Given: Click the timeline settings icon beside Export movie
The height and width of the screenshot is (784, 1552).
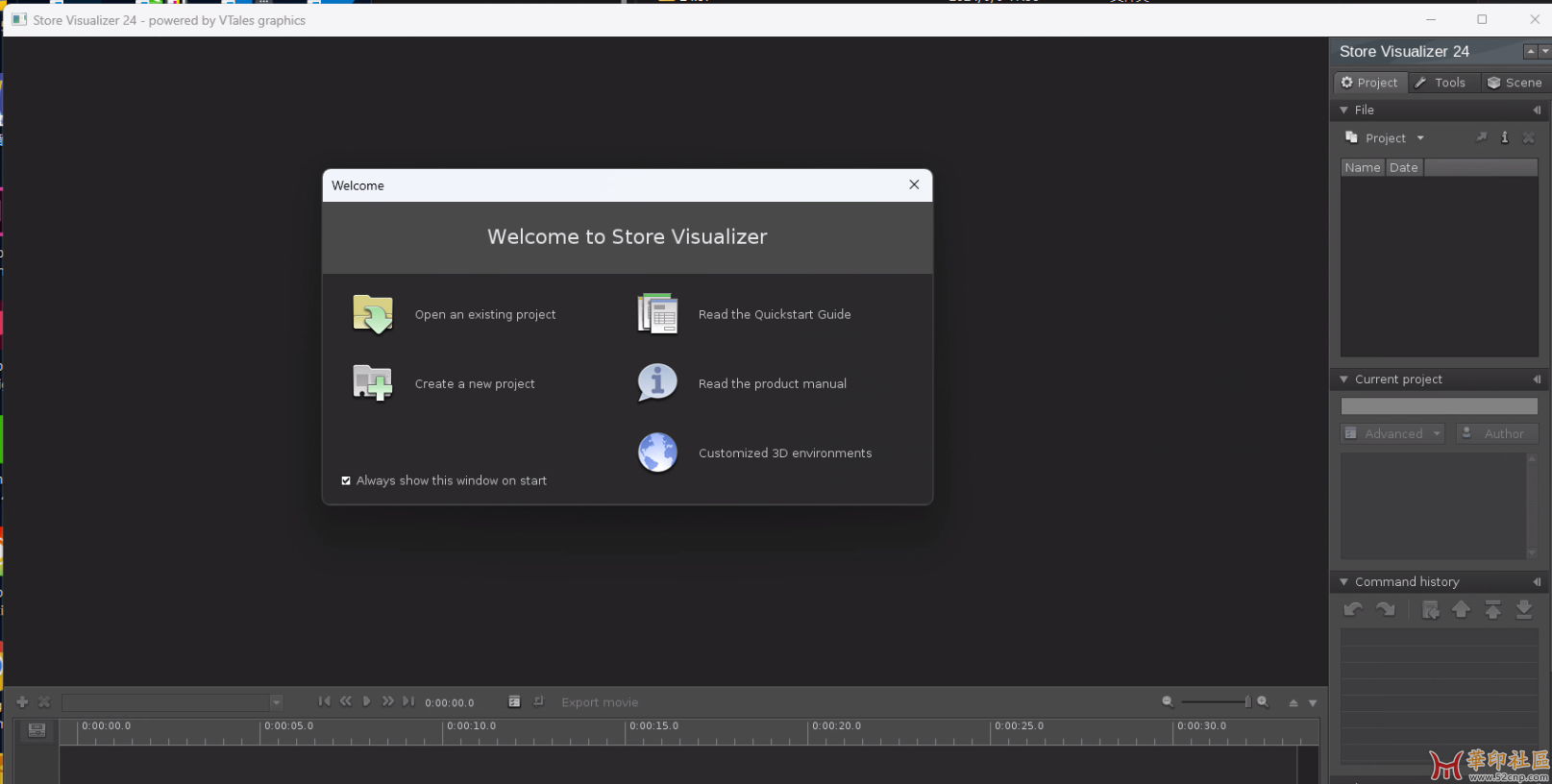Looking at the screenshot, I should [514, 701].
